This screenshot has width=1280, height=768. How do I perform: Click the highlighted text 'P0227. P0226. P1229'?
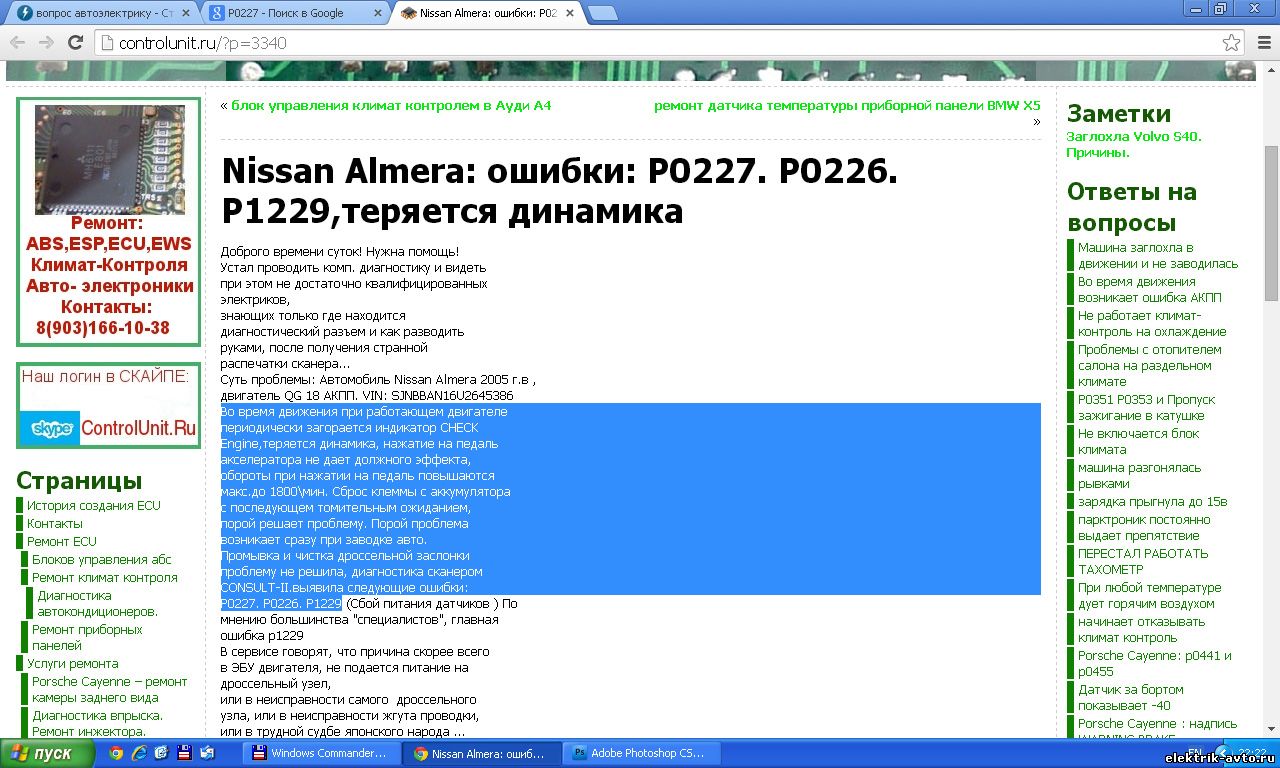[281, 603]
